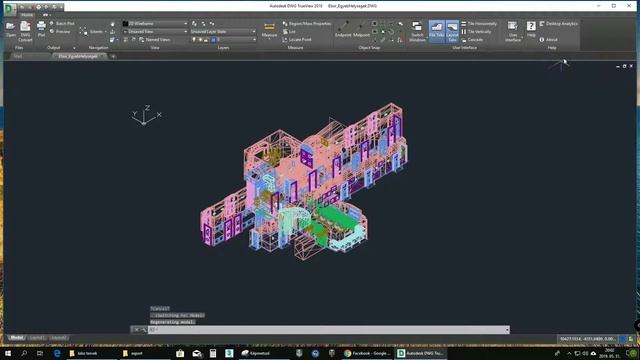Click the coordinates readout in status bar
Screen dimensions: 640x360
tap(588, 339)
